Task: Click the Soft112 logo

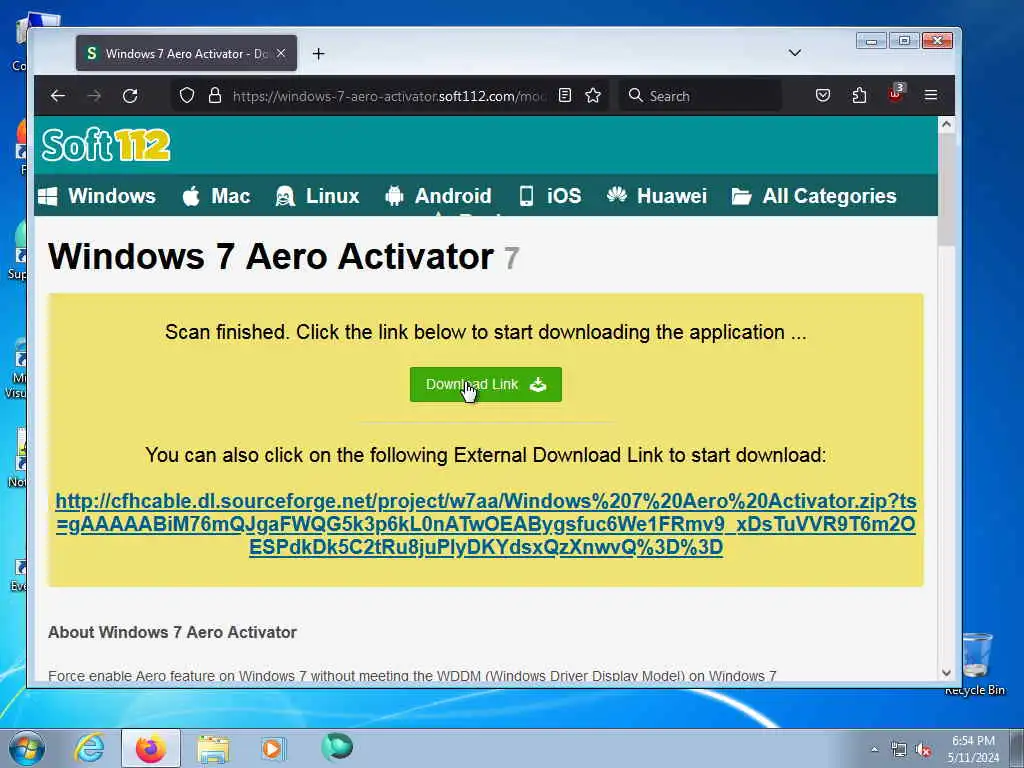Action: click(x=106, y=144)
